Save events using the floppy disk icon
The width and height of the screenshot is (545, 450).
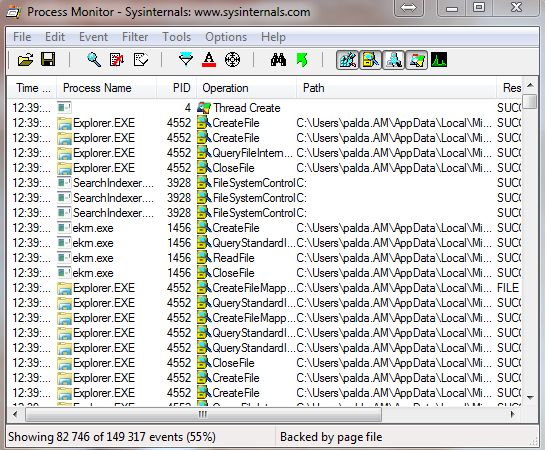[48, 59]
